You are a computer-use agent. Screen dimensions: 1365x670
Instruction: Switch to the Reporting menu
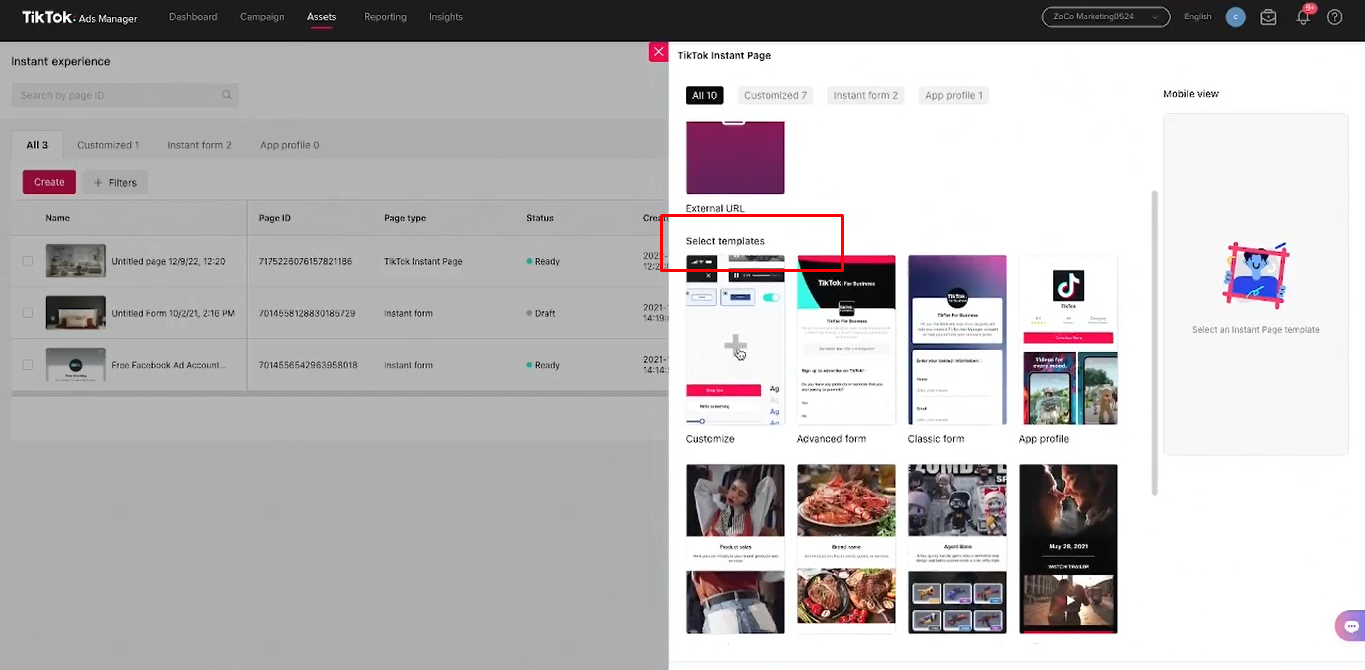coord(385,17)
